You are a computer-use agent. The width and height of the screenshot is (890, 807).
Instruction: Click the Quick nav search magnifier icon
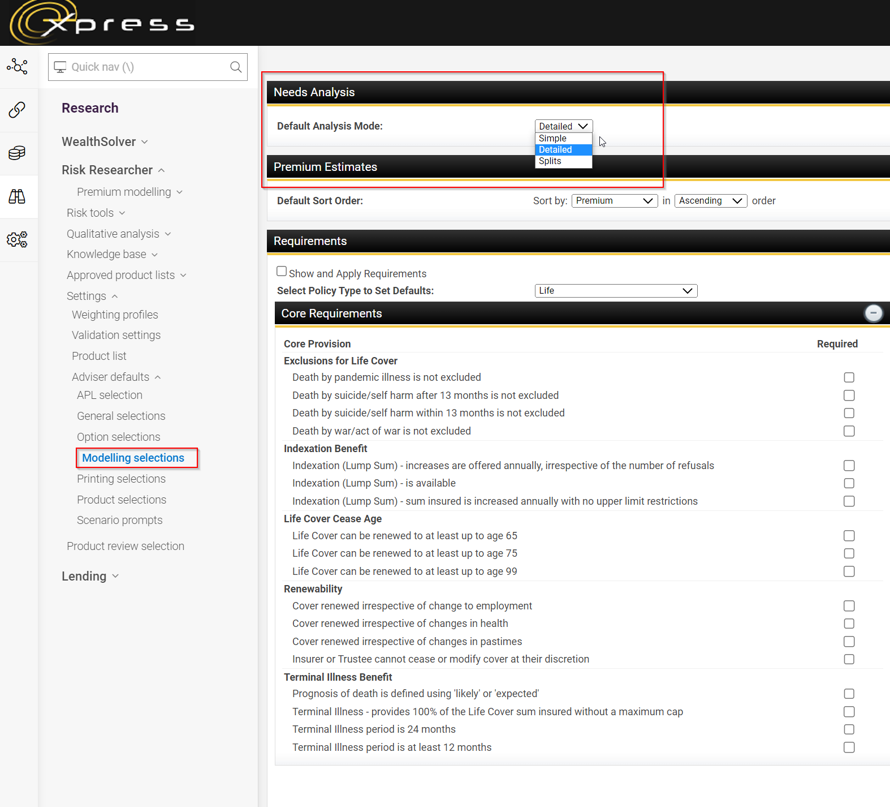coord(236,67)
